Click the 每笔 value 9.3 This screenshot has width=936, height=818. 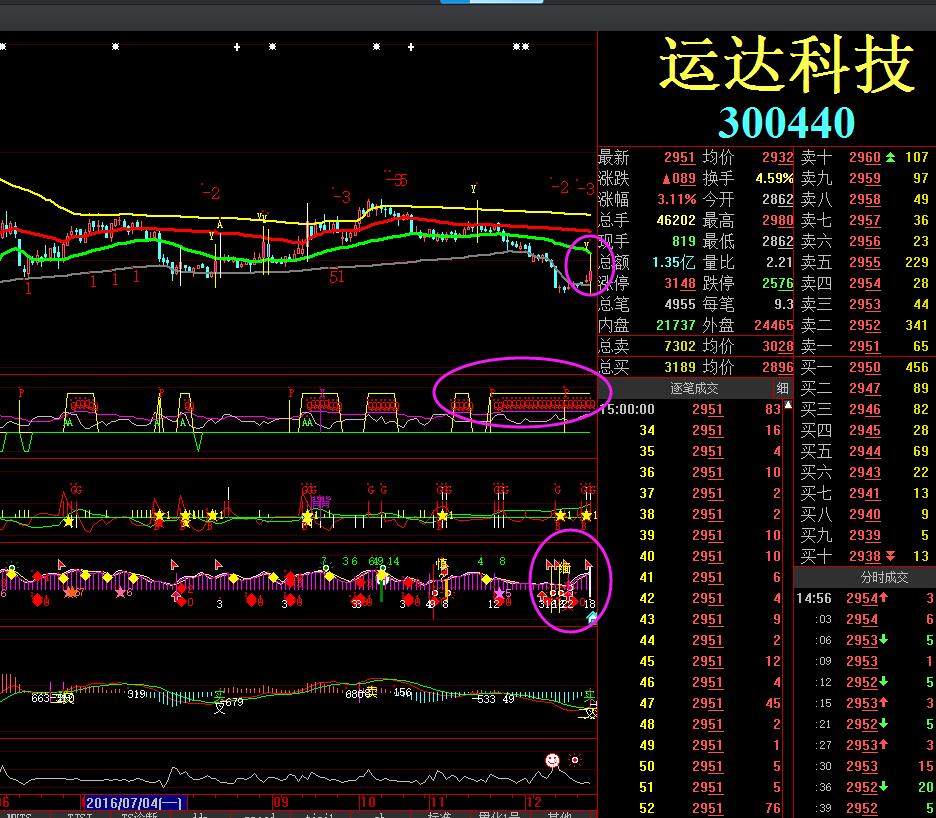click(784, 305)
